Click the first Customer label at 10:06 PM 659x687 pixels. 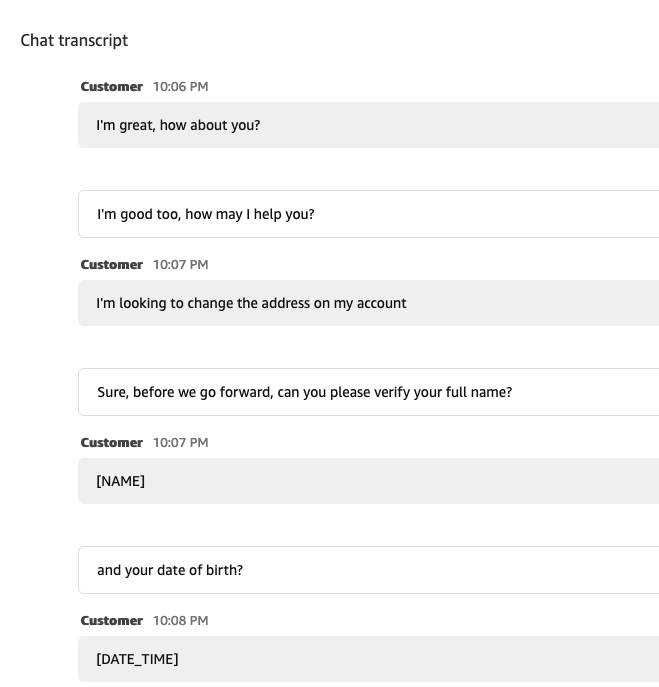(112, 87)
